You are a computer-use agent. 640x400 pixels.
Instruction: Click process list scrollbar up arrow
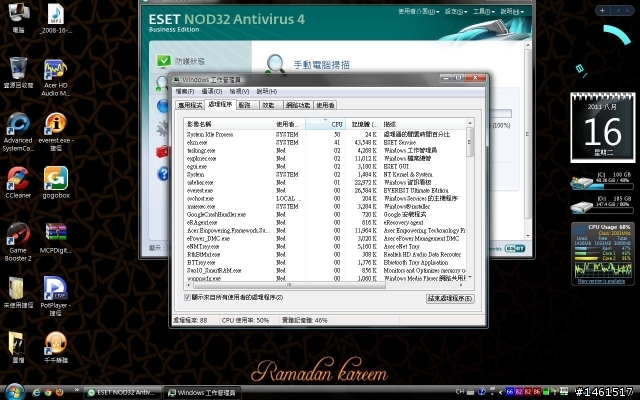pyautogui.click(x=470, y=123)
